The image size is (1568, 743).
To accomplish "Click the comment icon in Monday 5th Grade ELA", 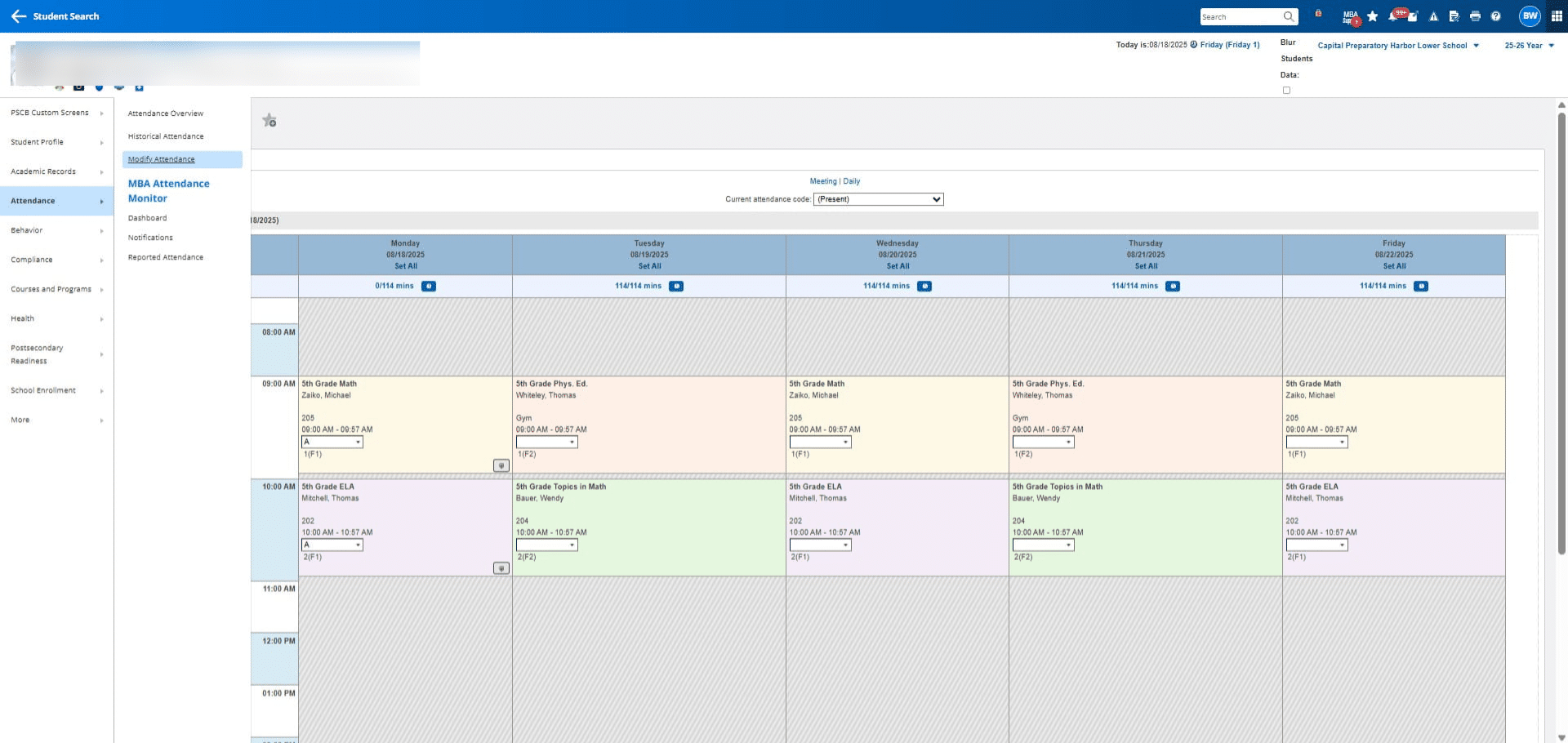I will [501, 568].
